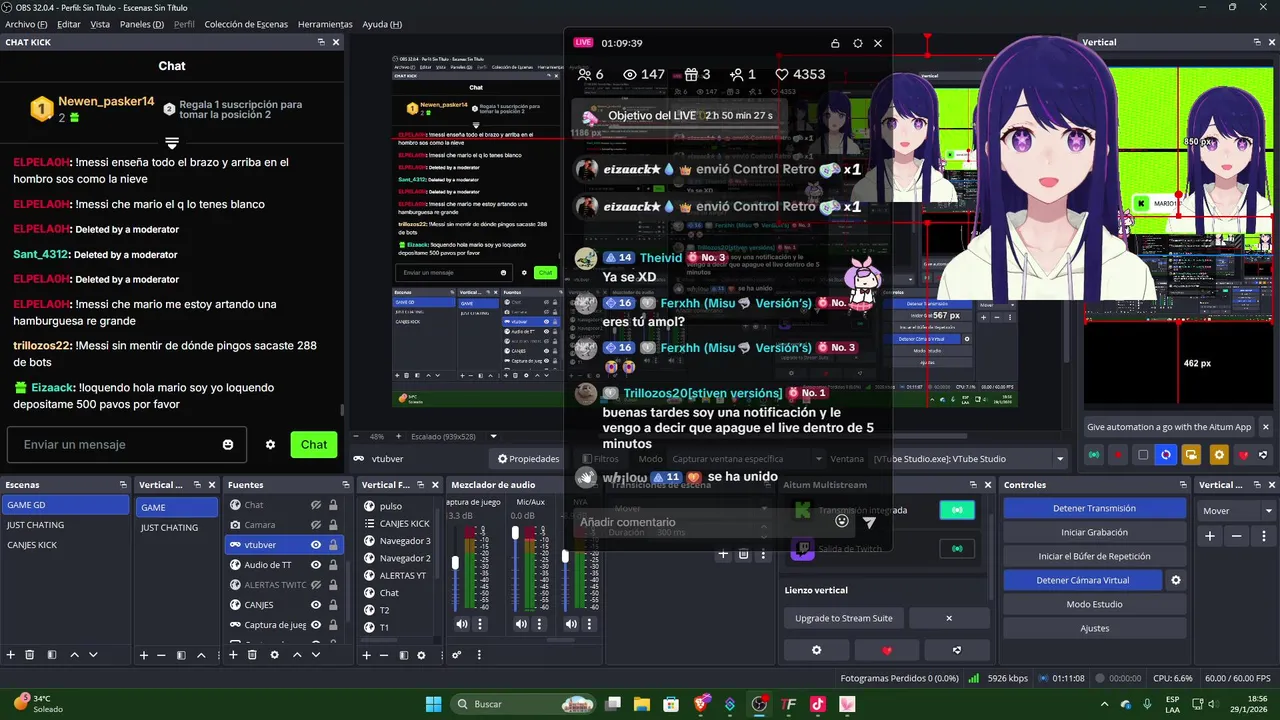This screenshot has width=1280, height=720.
Task: Move scene down in Escenas panel
Action: point(93,655)
